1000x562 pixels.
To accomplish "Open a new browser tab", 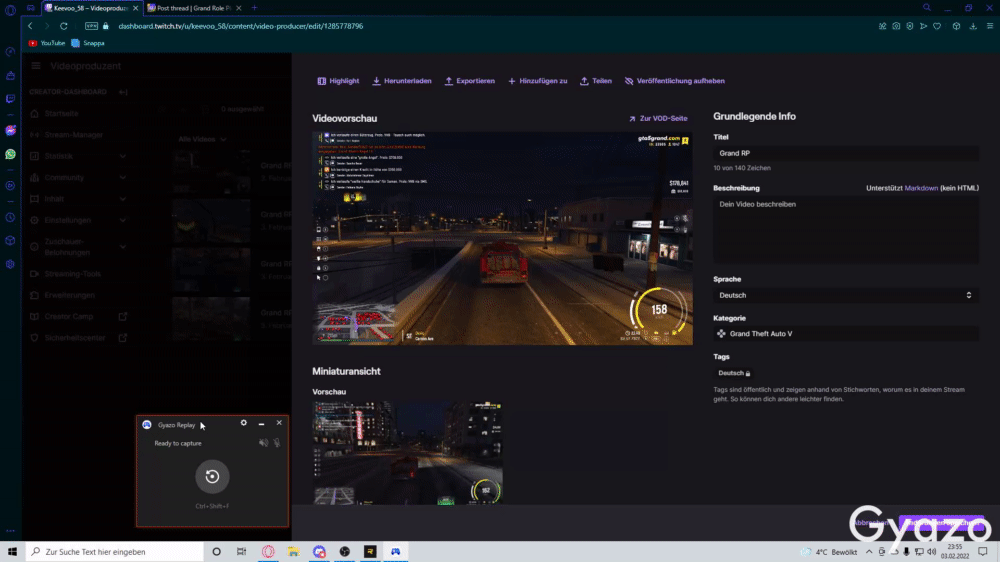I will coord(254,8).
